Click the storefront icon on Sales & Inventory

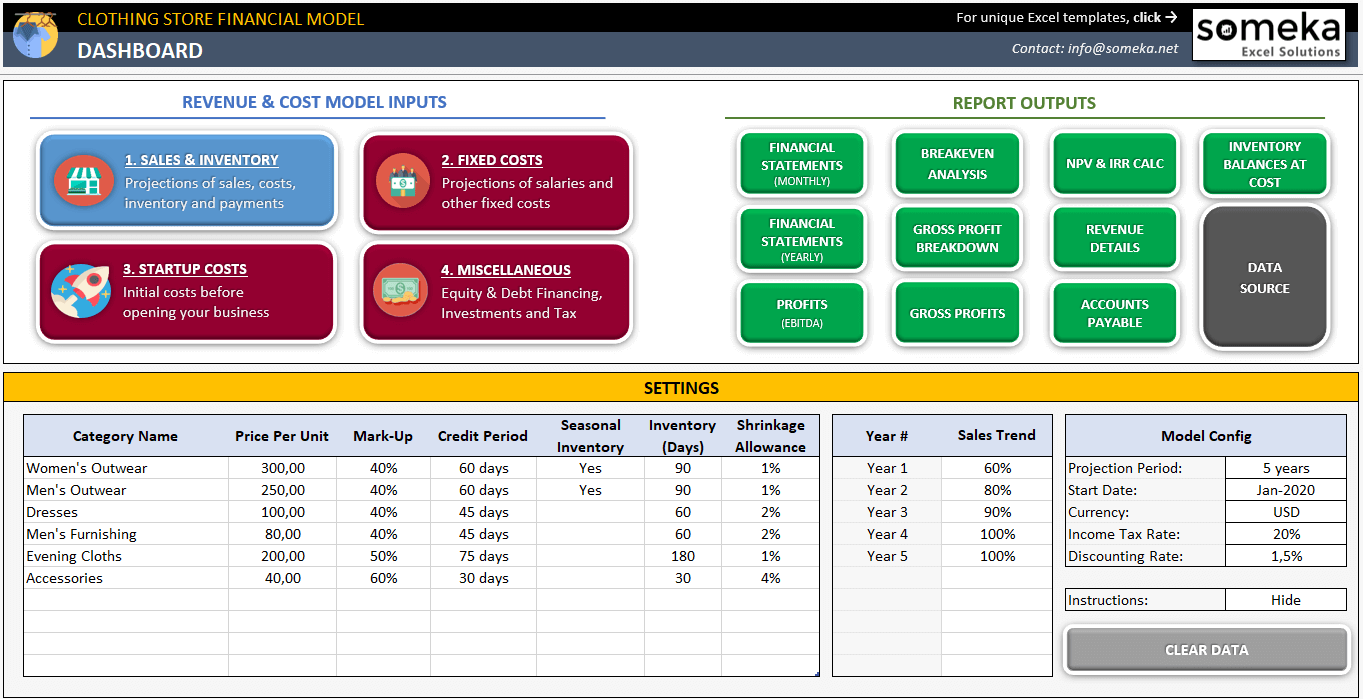coord(84,183)
